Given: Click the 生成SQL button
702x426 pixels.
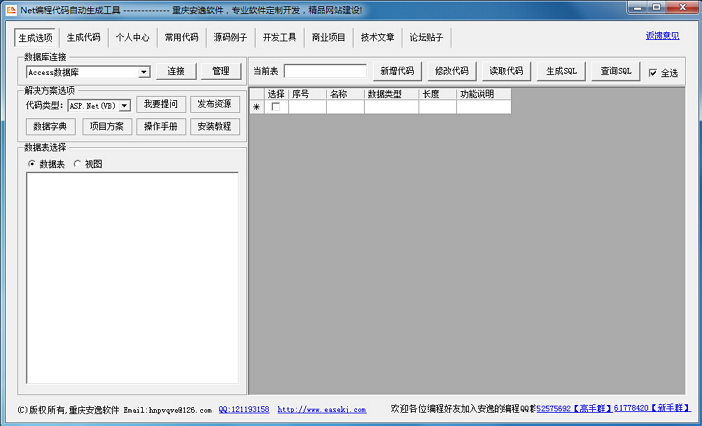Looking at the screenshot, I should pos(561,71).
